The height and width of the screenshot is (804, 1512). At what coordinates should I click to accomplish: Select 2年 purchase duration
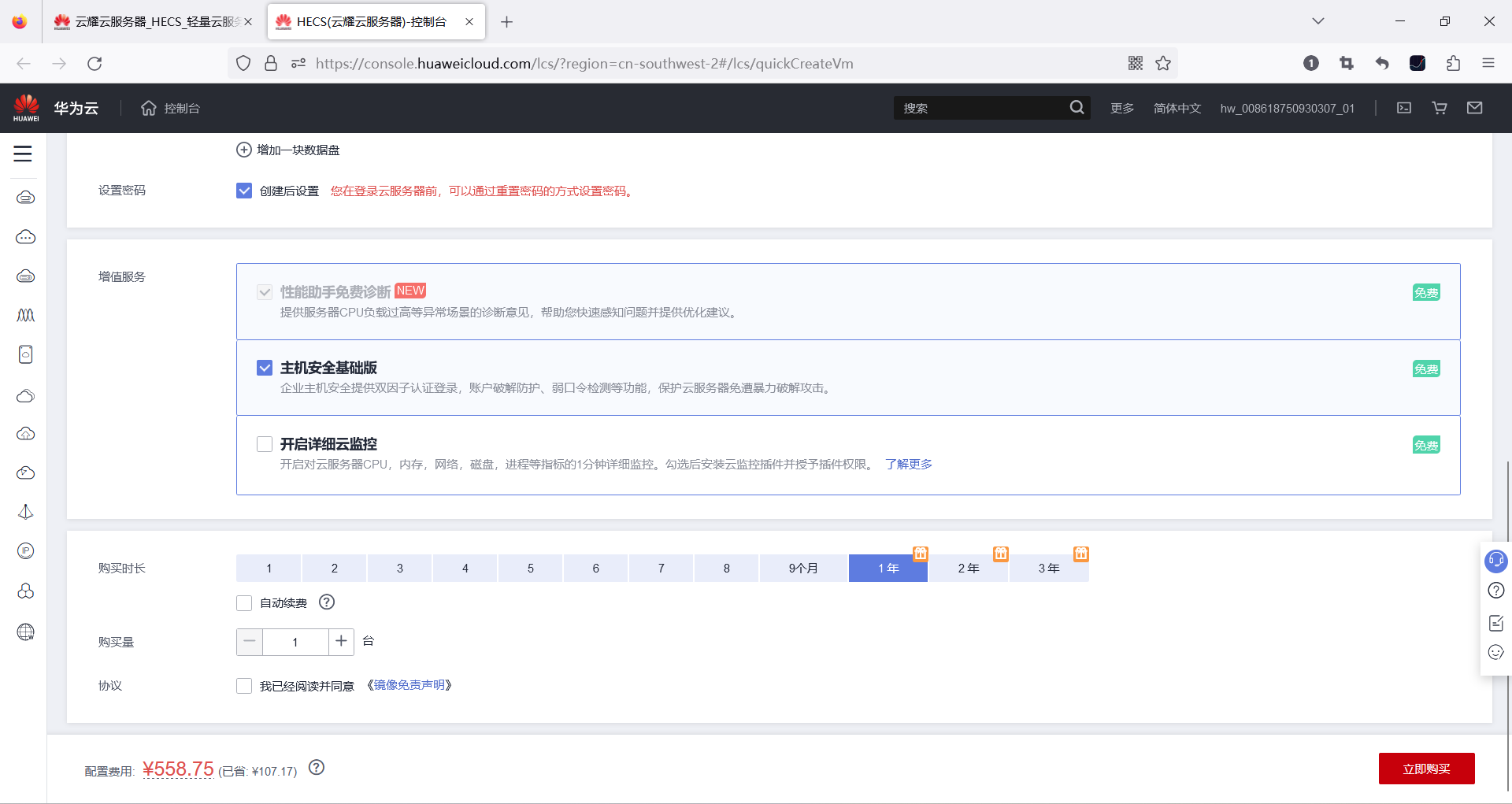(x=968, y=568)
